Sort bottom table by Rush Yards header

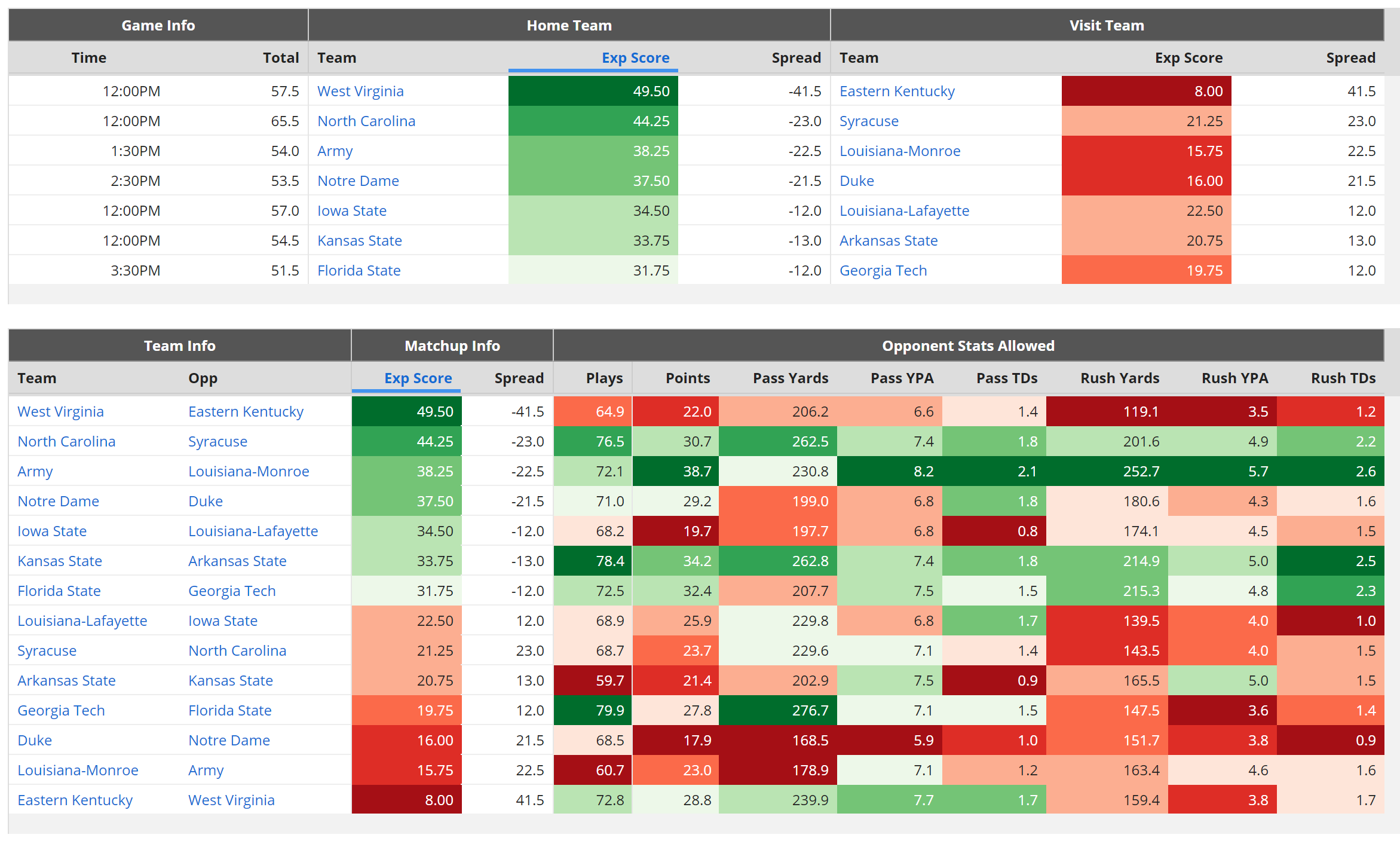click(1120, 378)
